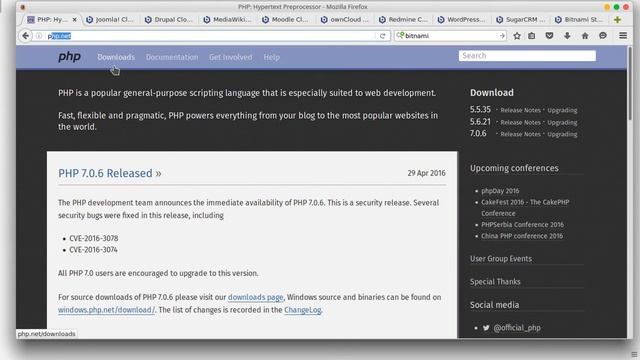640x360 pixels.
Task: Click the CVE-2016-3074 text
Action: tap(93, 249)
